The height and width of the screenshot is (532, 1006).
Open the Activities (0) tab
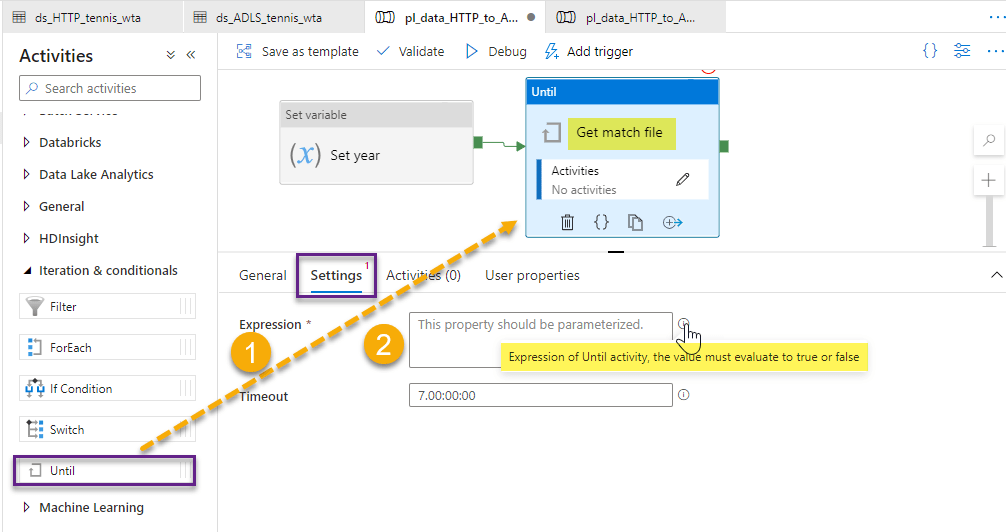pyautogui.click(x=423, y=275)
